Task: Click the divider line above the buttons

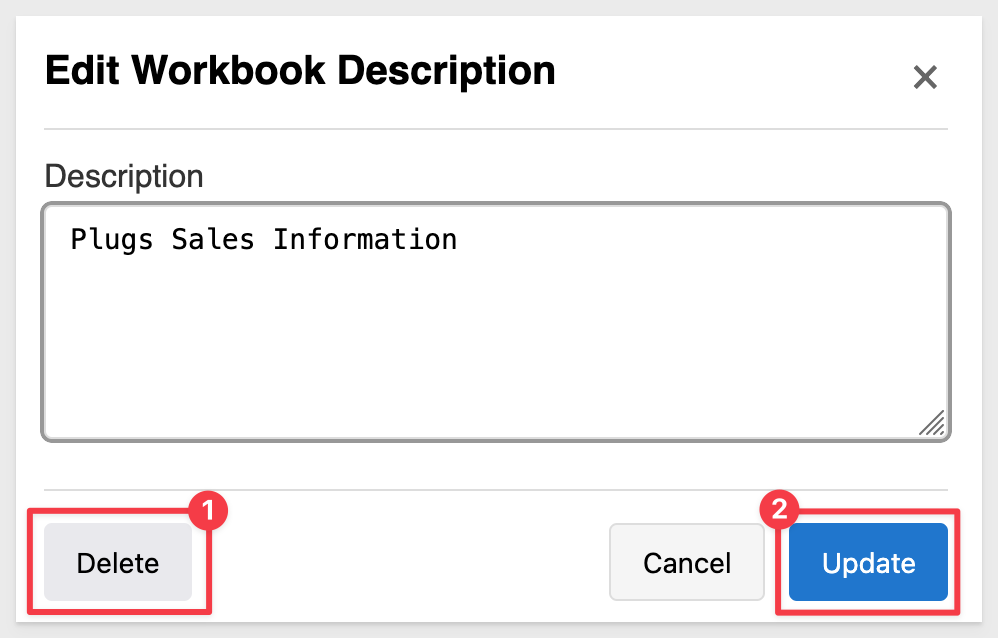Action: pyautogui.click(x=496, y=490)
